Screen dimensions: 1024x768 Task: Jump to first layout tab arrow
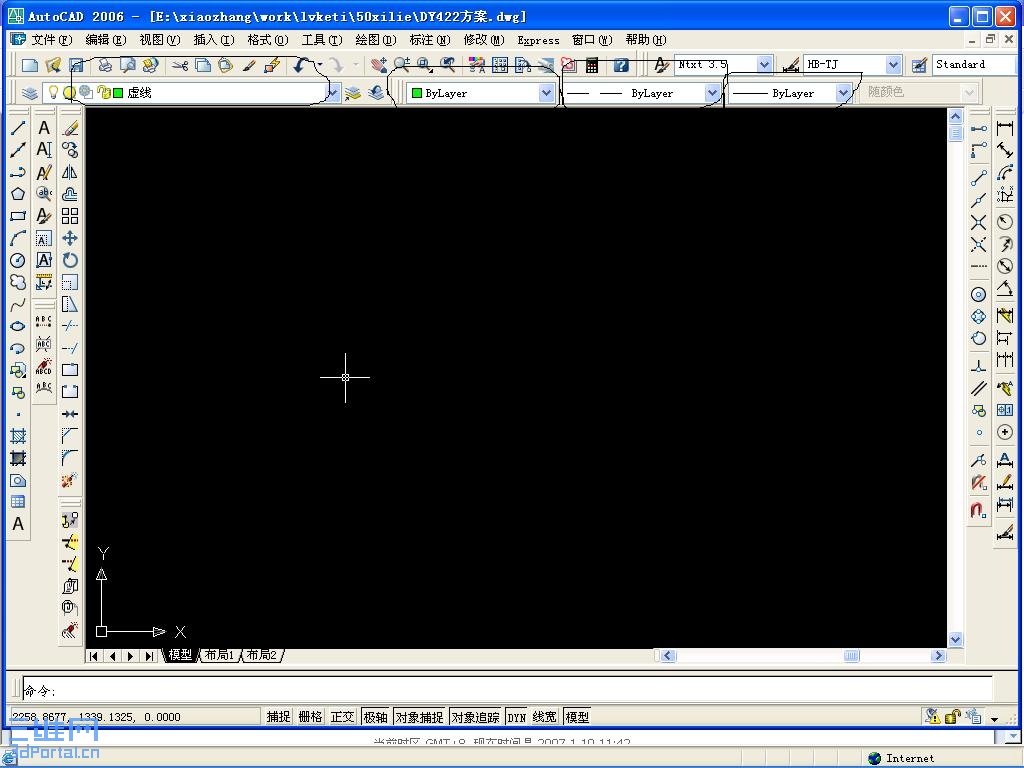coord(94,656)
